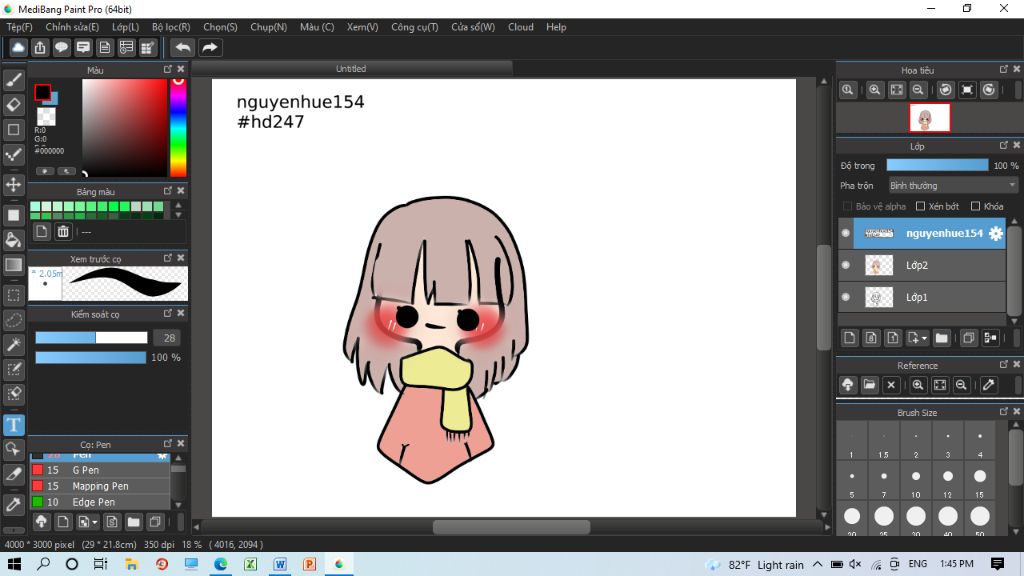Click the export share icon in toolbar
Image resolution: width=1024 pixels, height=576 pixels.
point(40,47)
